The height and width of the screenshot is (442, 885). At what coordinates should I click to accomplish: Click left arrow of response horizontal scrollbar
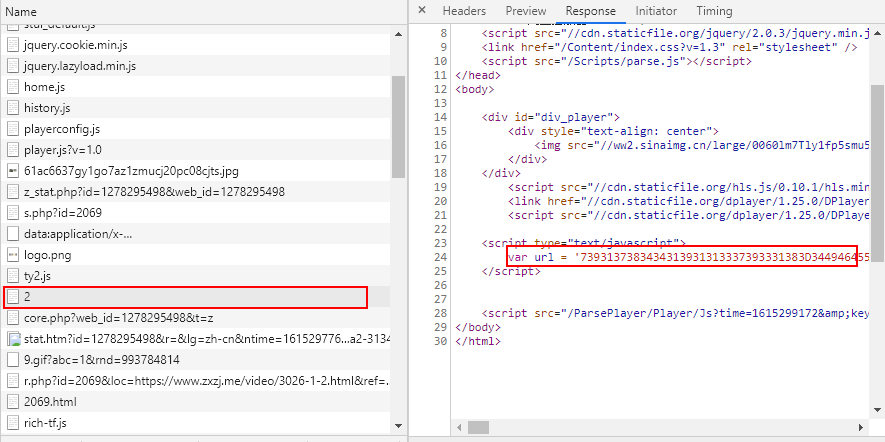point(458,427)
